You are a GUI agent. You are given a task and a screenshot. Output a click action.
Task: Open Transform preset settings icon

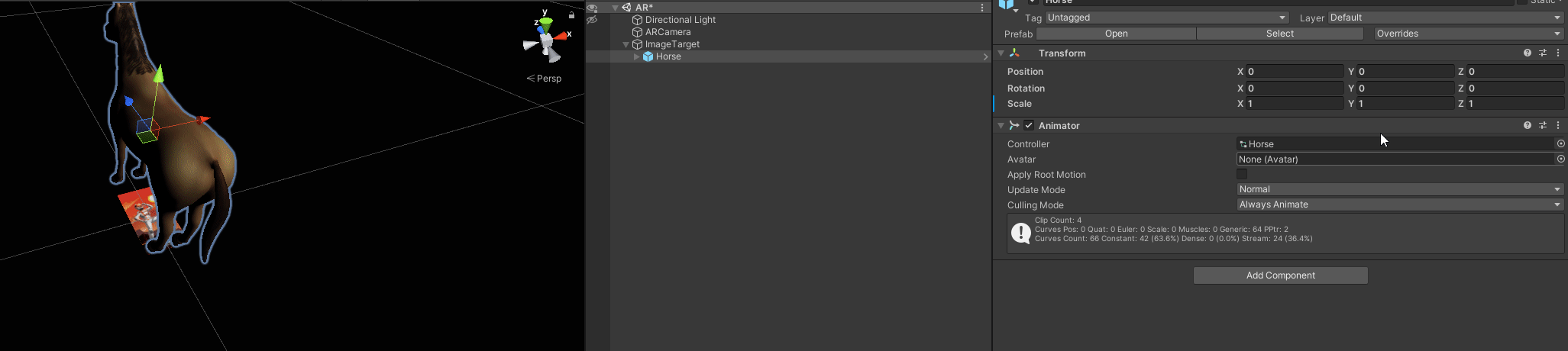(x=1543, y=53)
